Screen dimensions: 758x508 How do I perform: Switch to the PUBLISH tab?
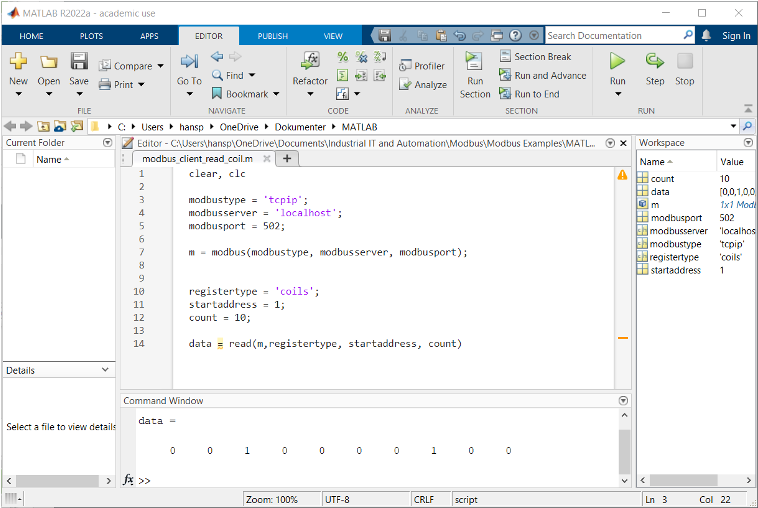pyautogui.click(x=273, y=36)
